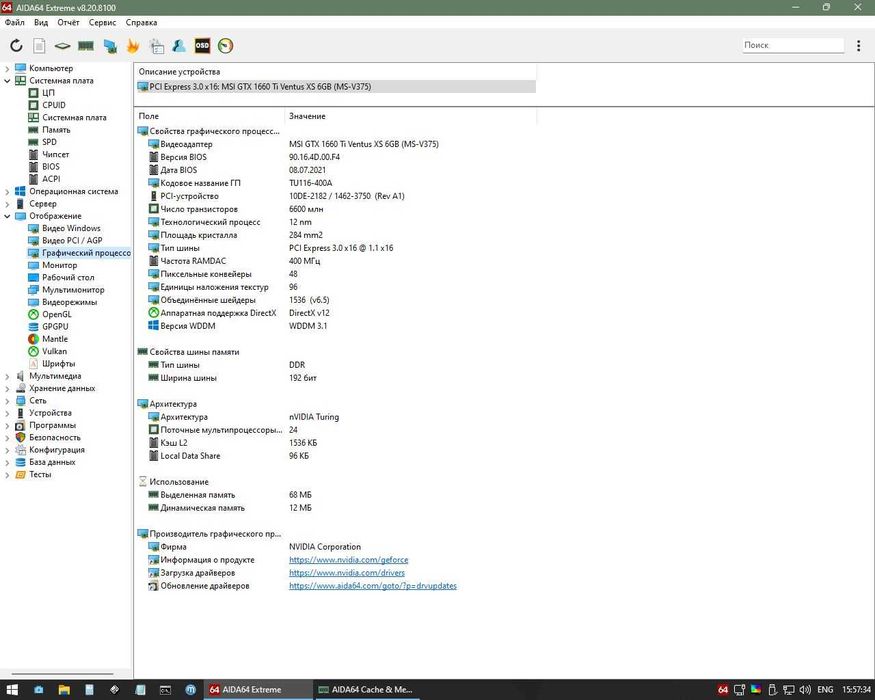The image size is (875, 700).
Task: Open the nvidia.com/geforce product link
Action: 348,560
